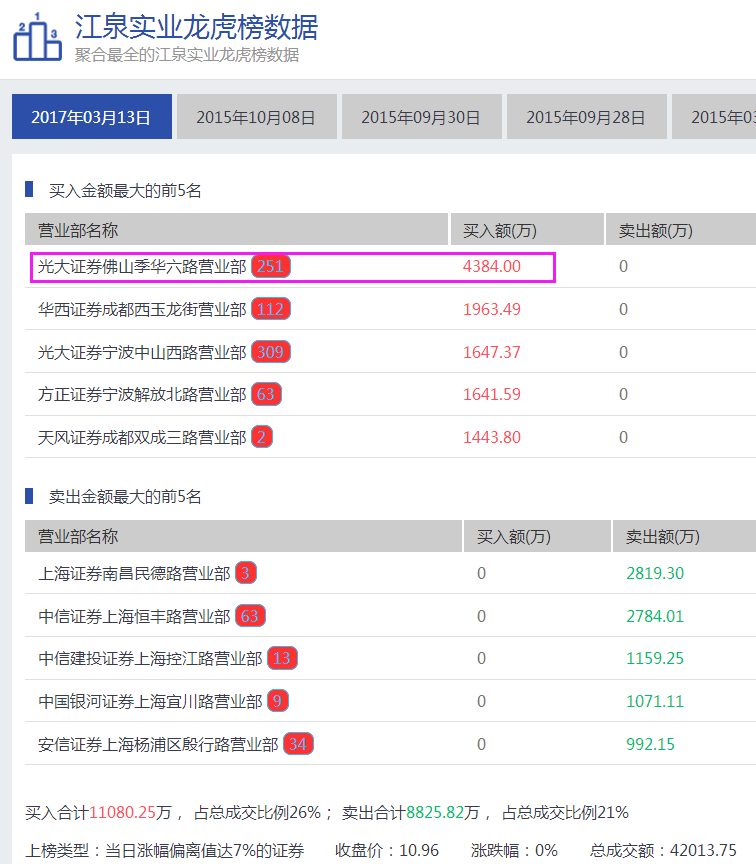
Task: Open 光大证券佛山季华六路营业部 link
Action: tap(141, 267)
